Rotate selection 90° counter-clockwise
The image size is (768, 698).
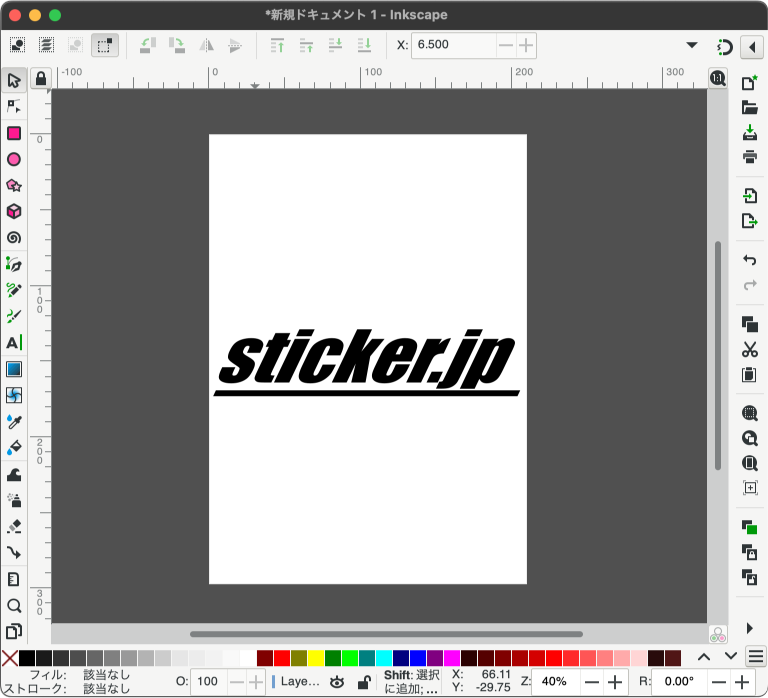148,46
